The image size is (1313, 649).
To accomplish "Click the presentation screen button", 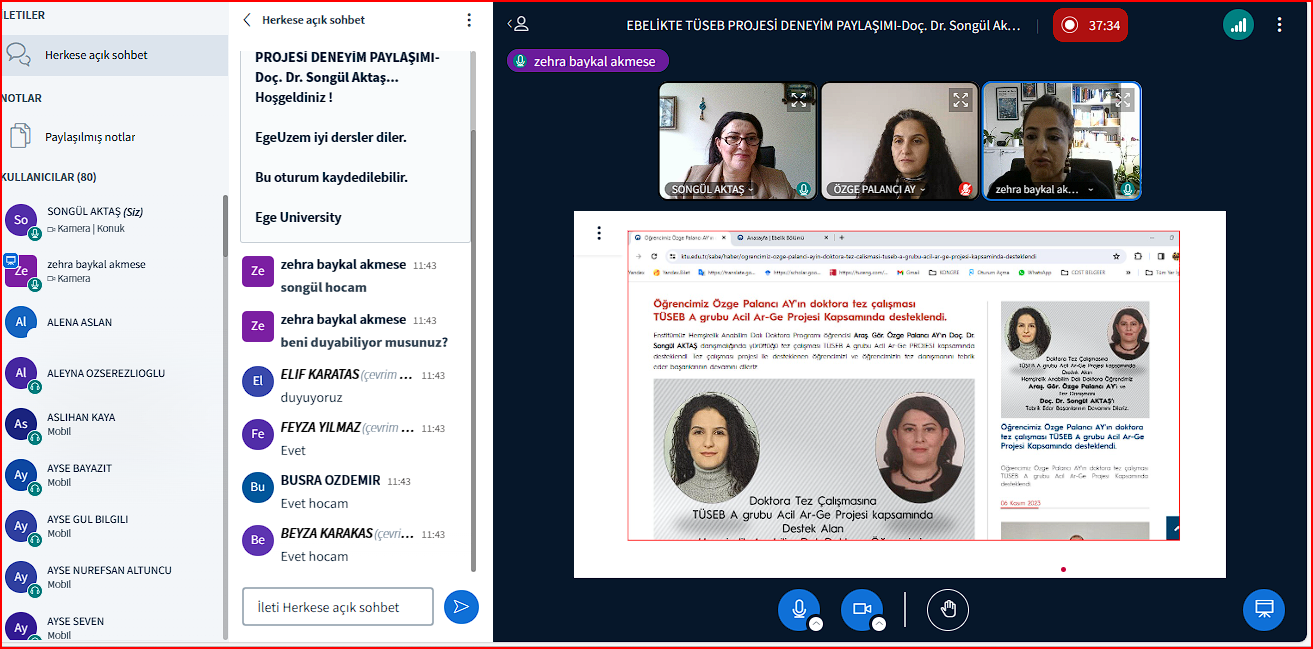I will pyautogui.click(x=1264, y=609).
